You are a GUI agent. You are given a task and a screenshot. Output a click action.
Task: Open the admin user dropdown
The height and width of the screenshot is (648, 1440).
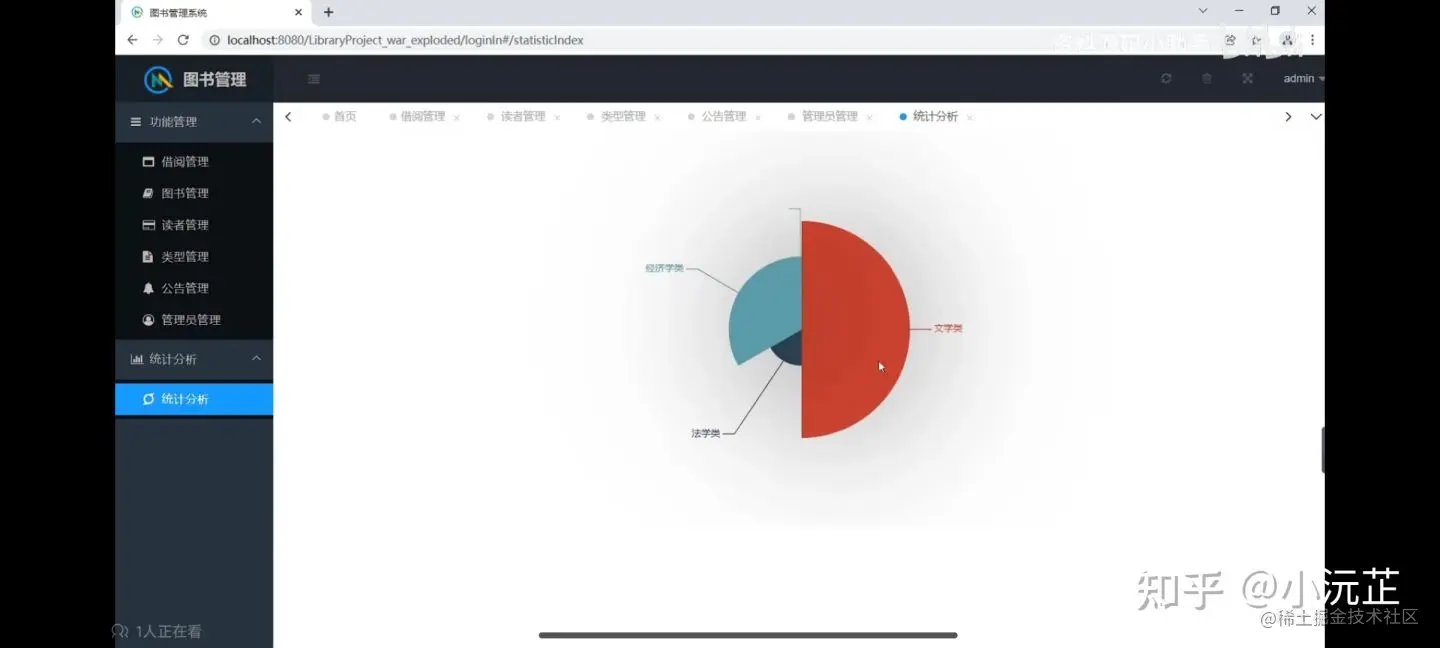pos(1303,78)
